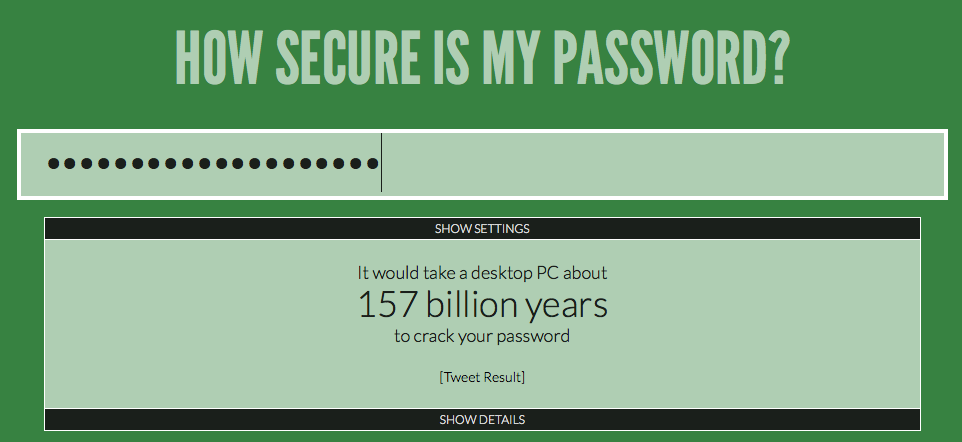The height and width of the screenshot is (442, 962).
Task: Click the 'to crack your password' text
Action: tap(482, 336)
